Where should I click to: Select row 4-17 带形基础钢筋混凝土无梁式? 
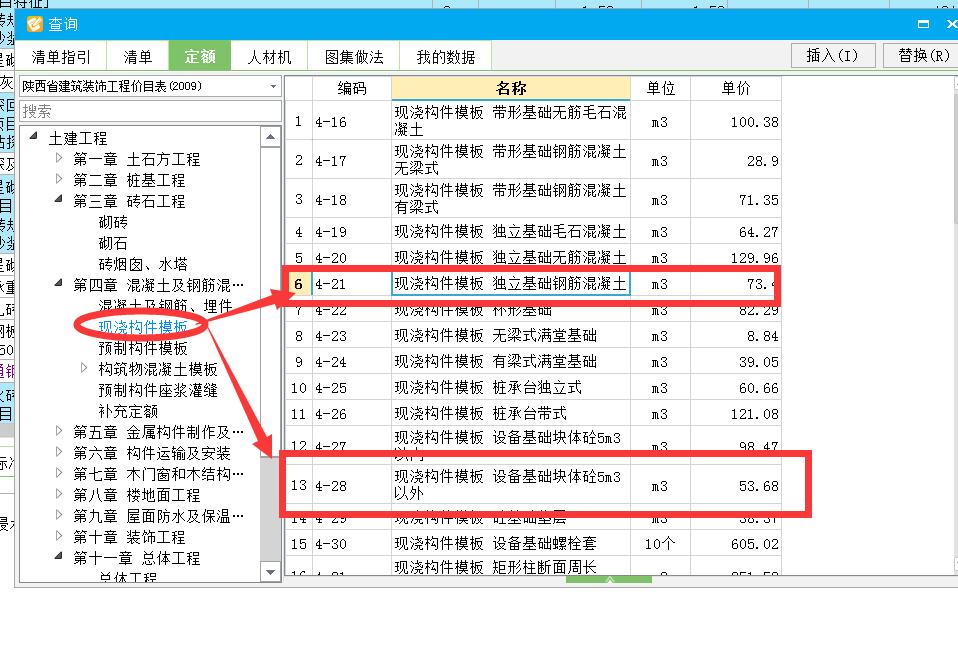(x=533, y=160)
